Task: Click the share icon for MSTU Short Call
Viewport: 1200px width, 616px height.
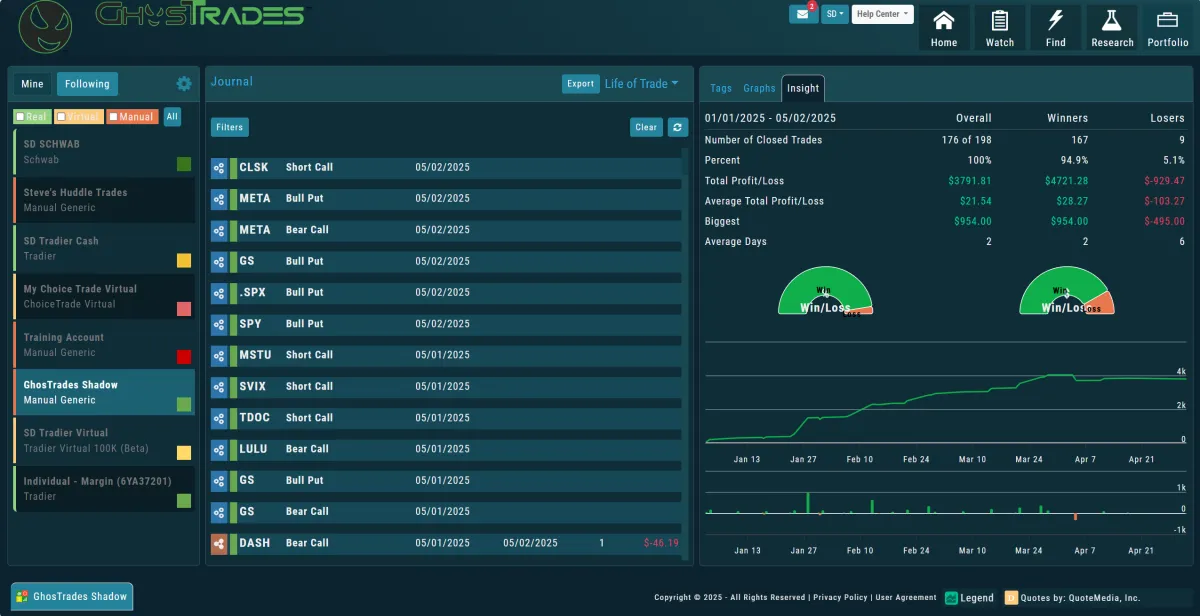Action: (219, 355)
